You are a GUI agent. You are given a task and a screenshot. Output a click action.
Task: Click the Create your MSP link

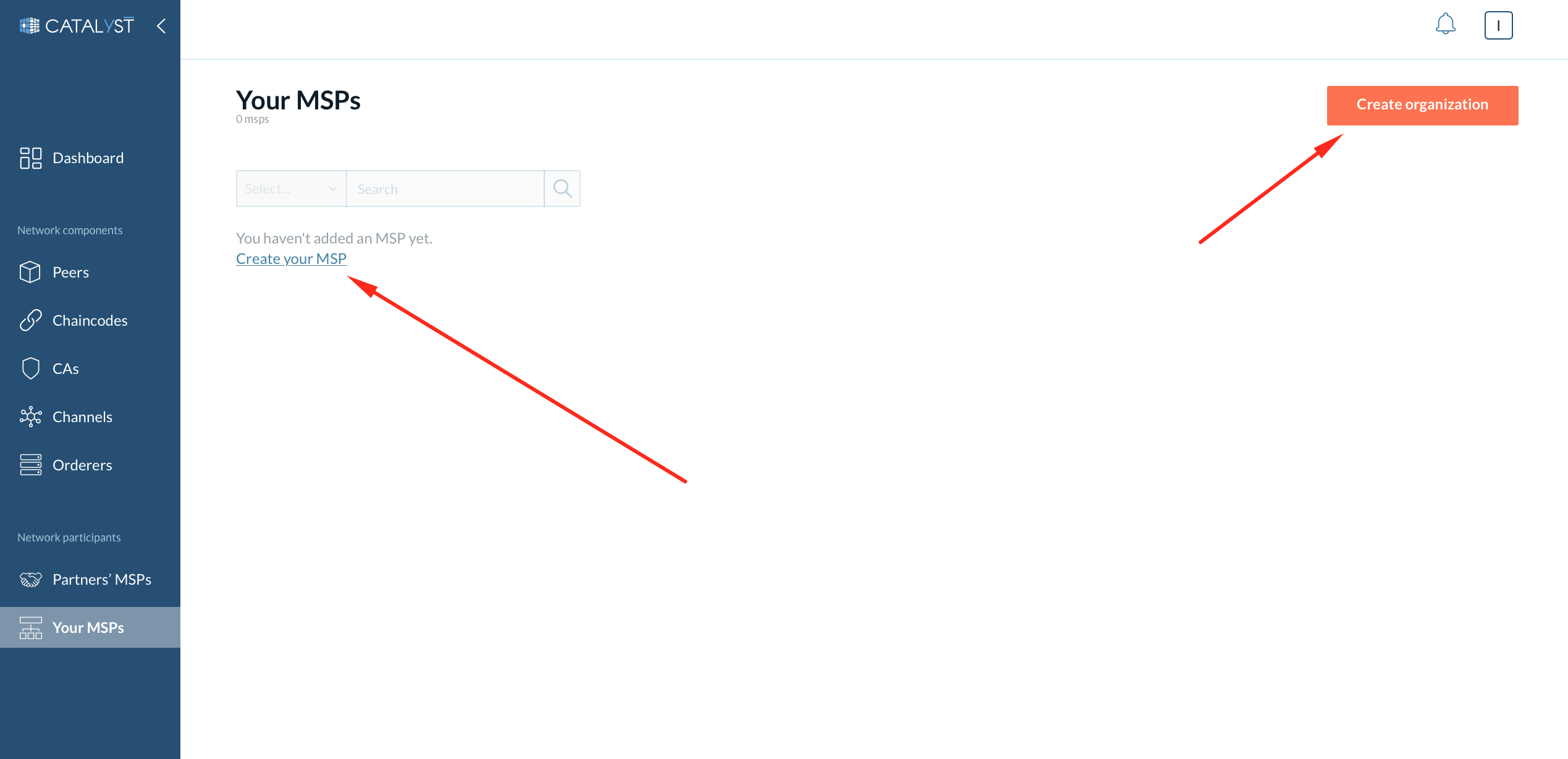click(x=290, y=257)
